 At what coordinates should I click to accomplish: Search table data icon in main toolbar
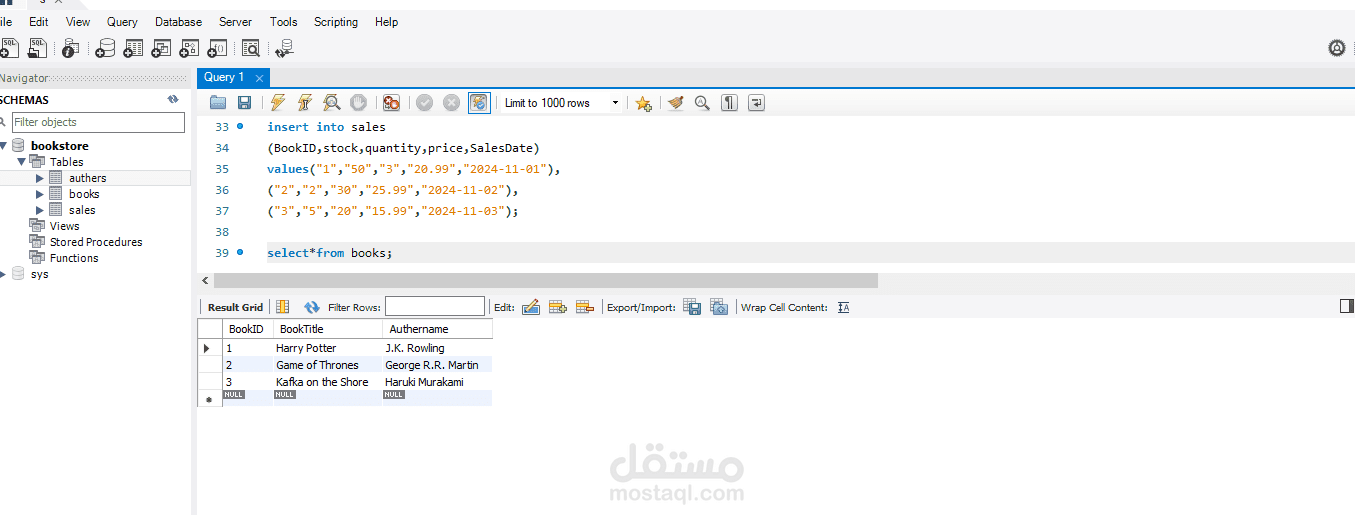coord(251,47)
